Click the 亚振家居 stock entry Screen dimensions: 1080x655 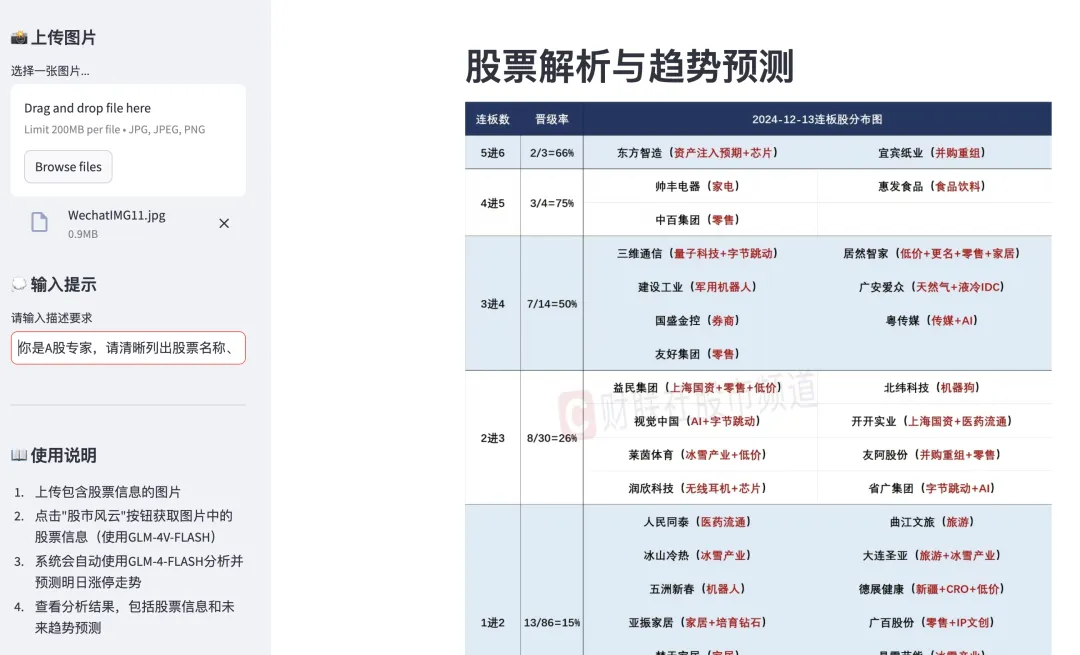pyautogui.click(x=698, y=623)
